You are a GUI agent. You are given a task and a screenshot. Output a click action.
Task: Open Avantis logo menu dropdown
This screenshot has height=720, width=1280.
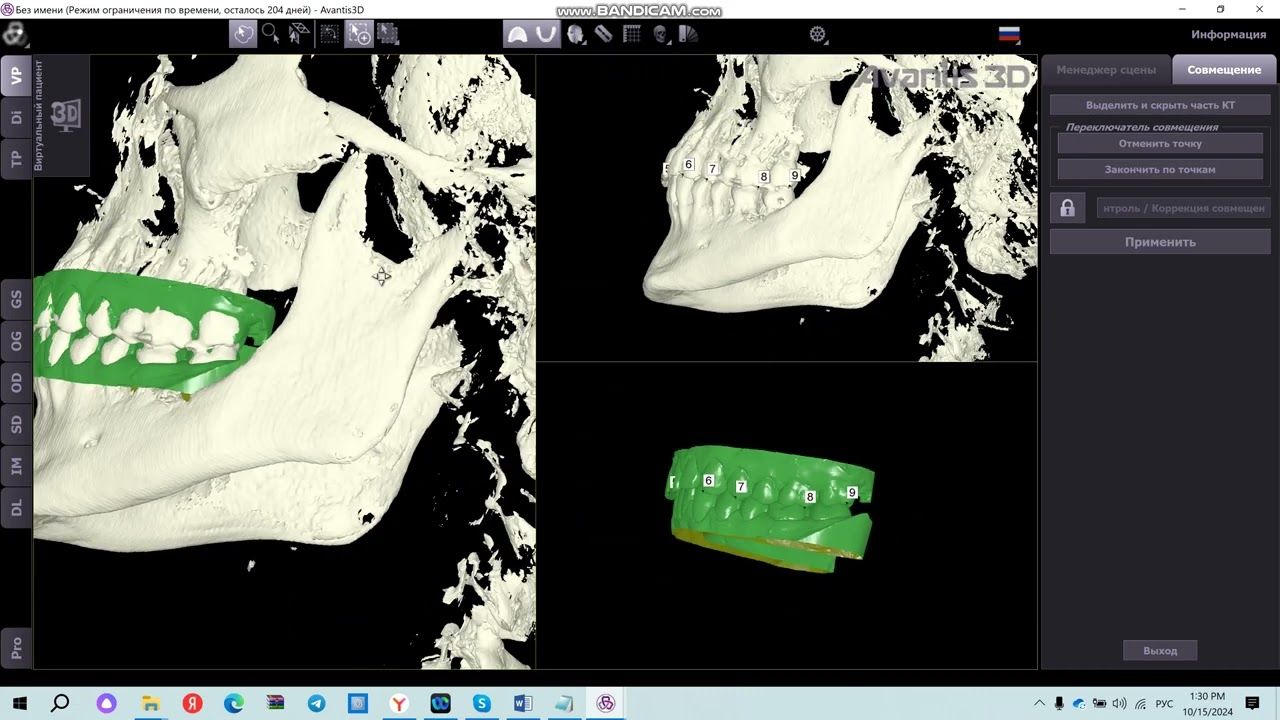[15, 35]
